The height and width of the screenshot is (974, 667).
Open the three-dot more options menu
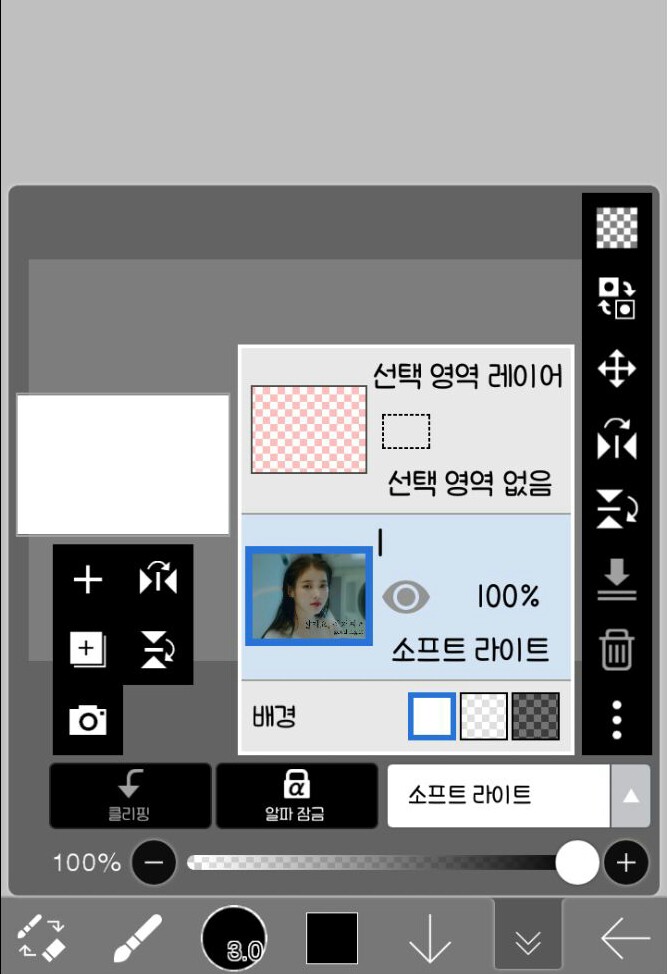[617, 719]
